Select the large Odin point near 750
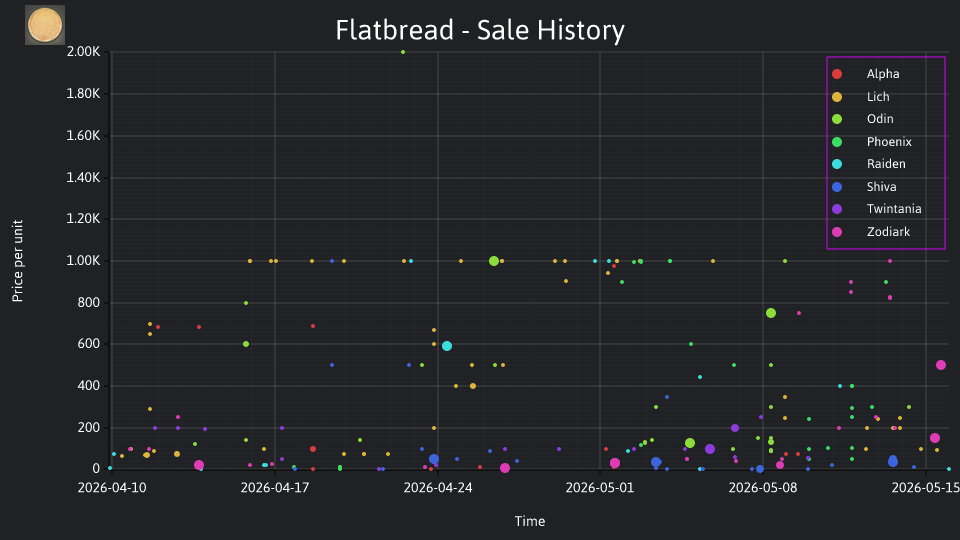Image resolution: width=960 pixels, height=540 pixels. point(771,313)
